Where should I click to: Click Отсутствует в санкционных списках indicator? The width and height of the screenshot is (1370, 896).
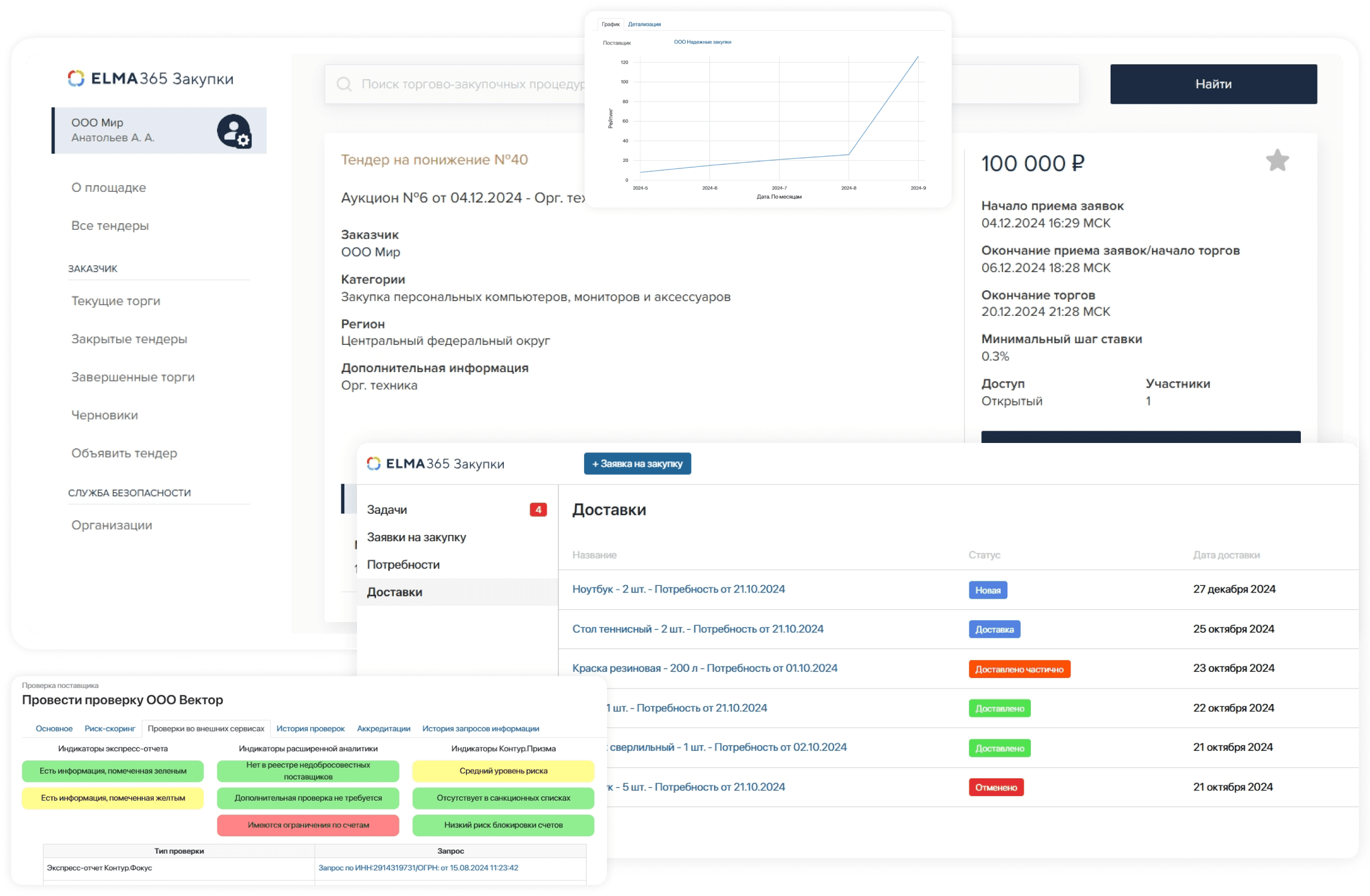coord(503,798)
